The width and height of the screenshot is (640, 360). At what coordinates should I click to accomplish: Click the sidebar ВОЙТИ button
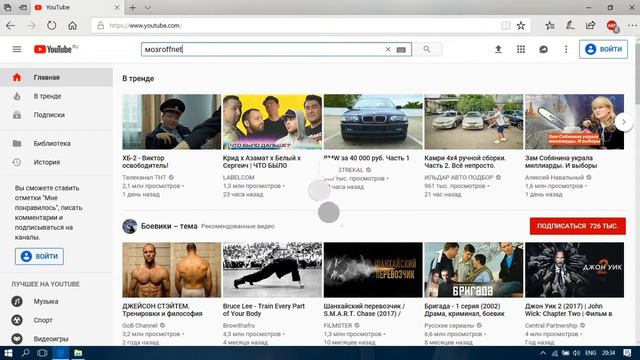[39, 256]
